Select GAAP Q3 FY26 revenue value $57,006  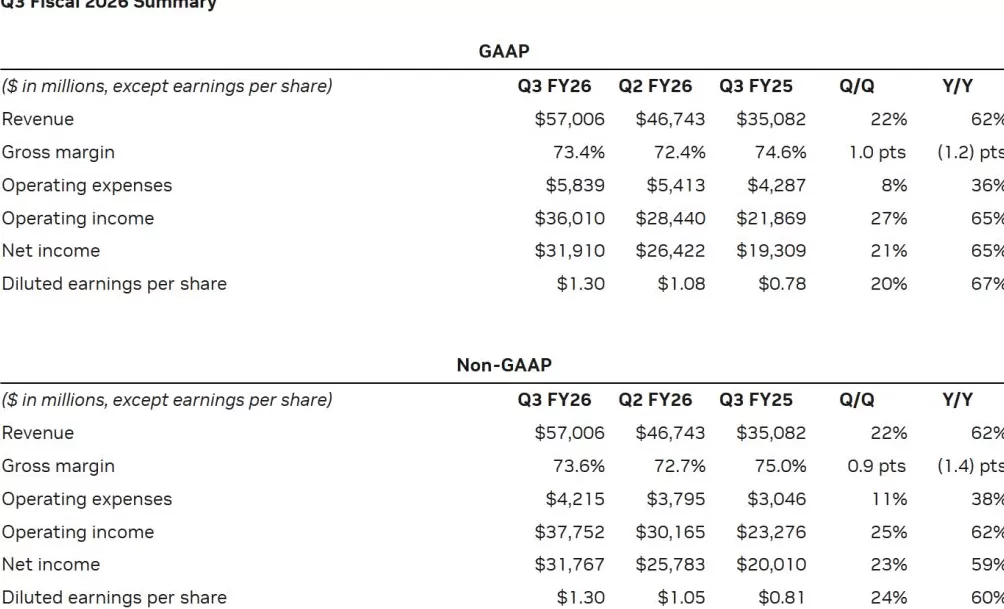click(x=569, y=119)
